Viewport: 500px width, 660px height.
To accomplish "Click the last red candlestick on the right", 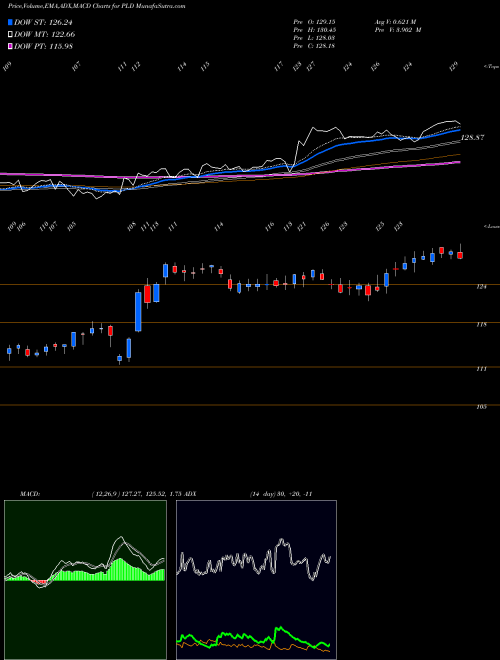I will [460, 255].
